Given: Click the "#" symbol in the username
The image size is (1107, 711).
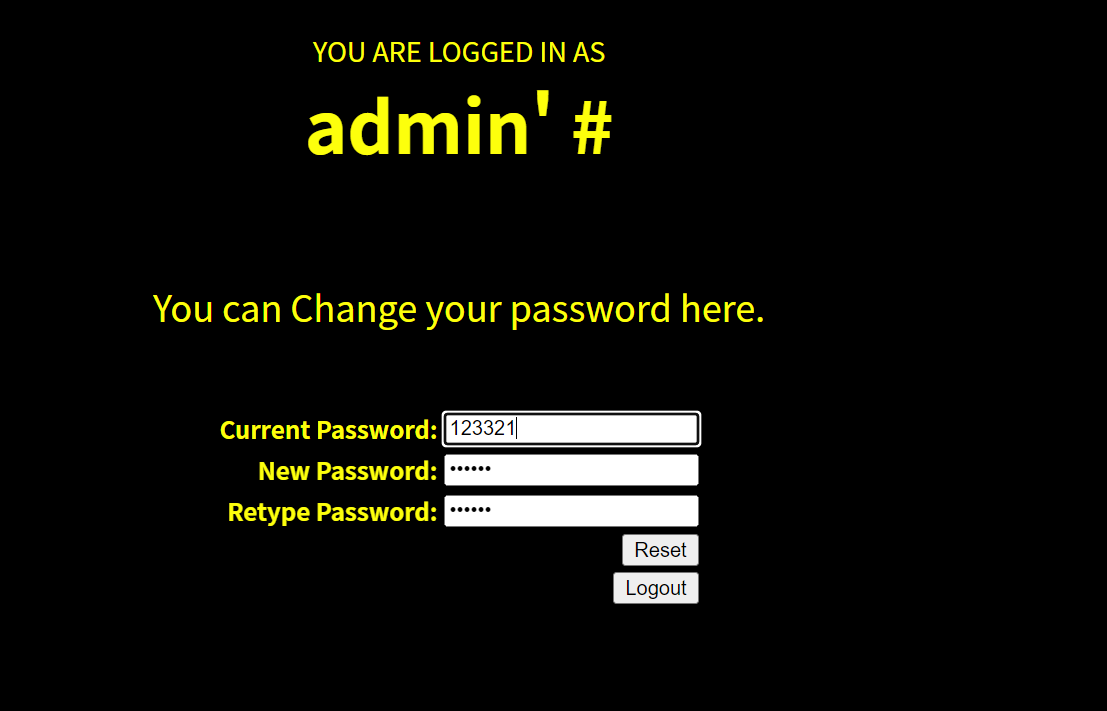Looking at the screenshot, I should point(592,130).
